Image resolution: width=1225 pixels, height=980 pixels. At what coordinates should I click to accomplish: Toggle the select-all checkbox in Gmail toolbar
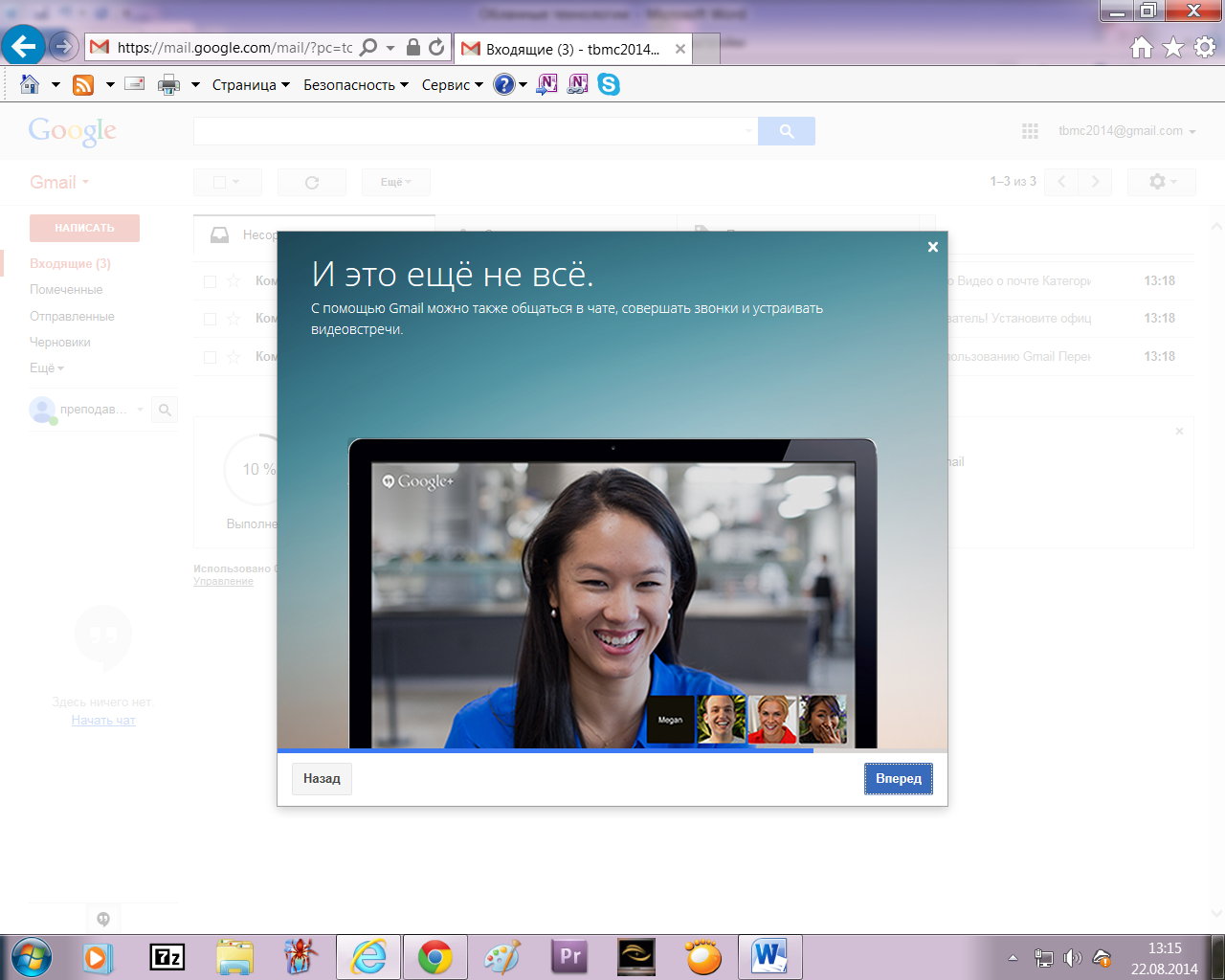[219, 182]
